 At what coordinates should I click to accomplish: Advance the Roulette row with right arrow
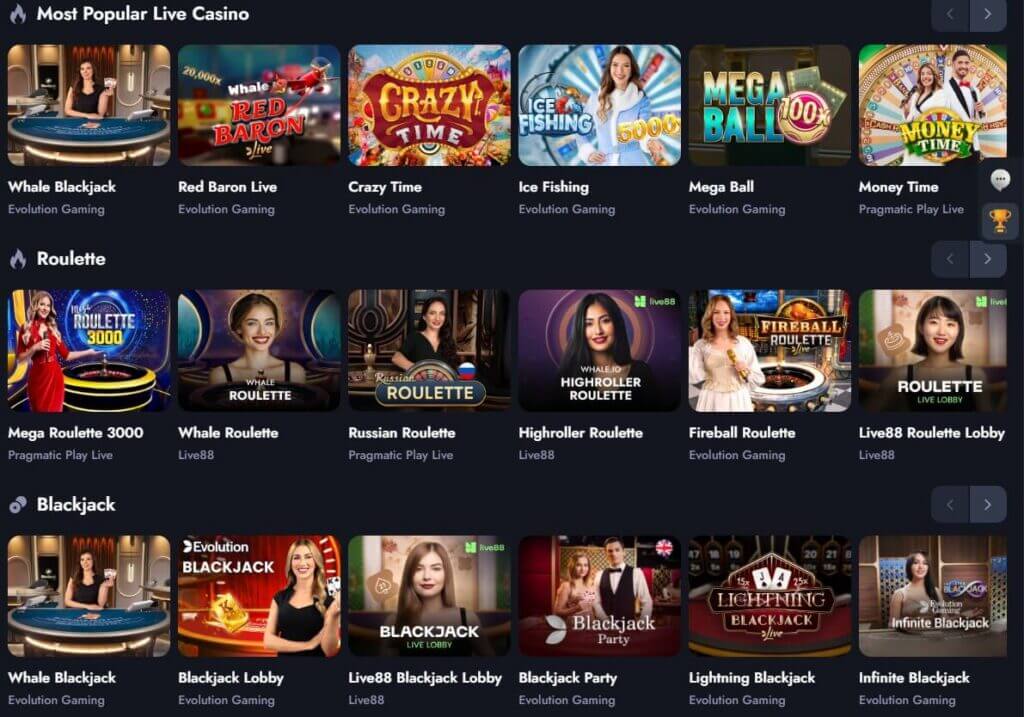click(x=987, y=259)
